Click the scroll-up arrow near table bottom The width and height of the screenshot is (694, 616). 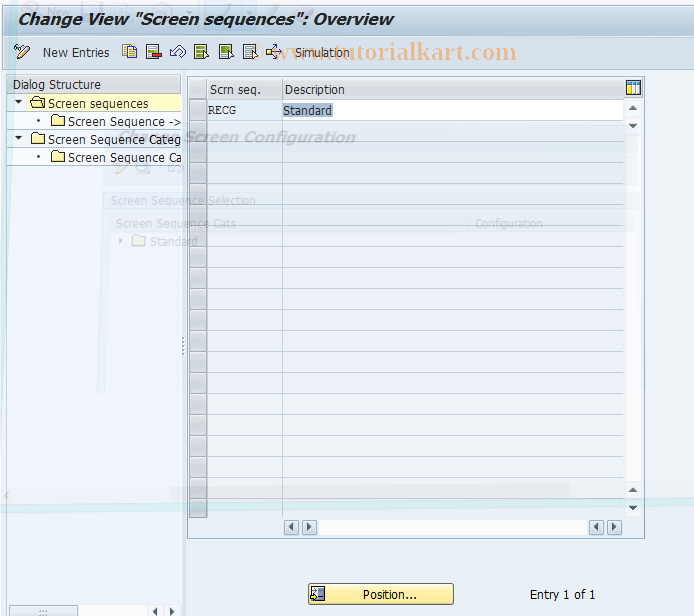[633, 490]
